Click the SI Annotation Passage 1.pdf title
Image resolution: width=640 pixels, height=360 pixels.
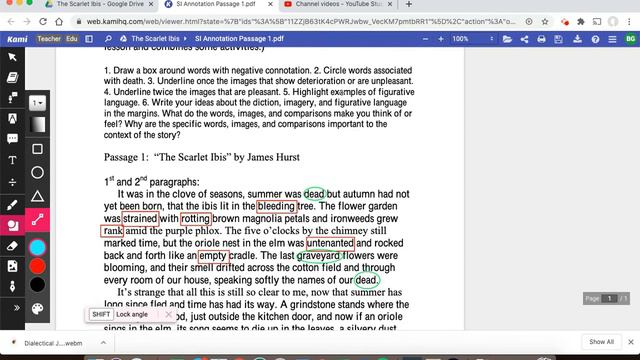(239, 39)
